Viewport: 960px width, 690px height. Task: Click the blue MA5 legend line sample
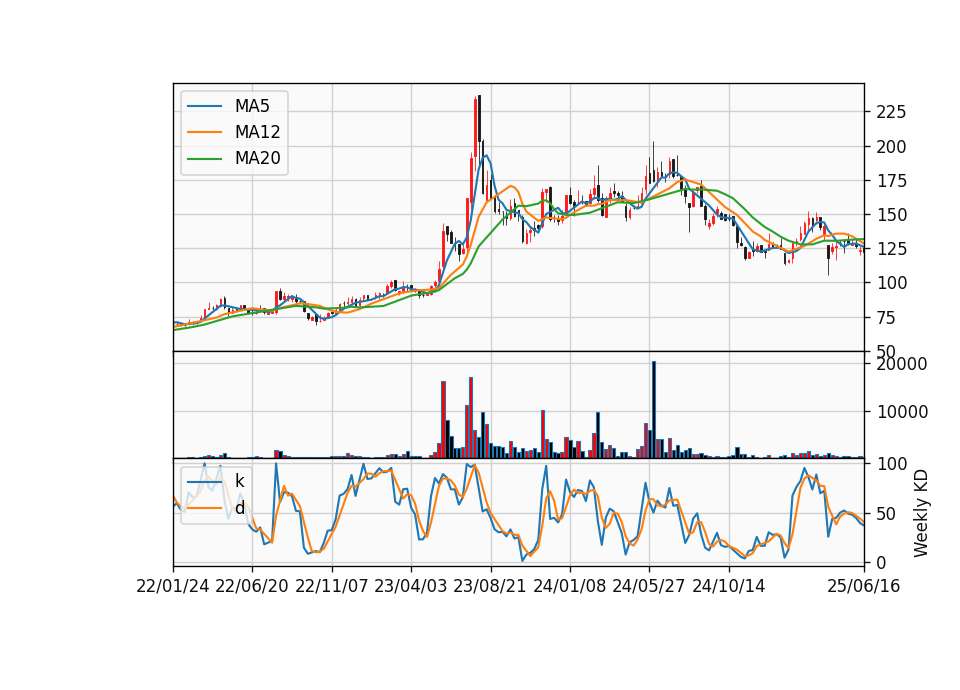204,106
